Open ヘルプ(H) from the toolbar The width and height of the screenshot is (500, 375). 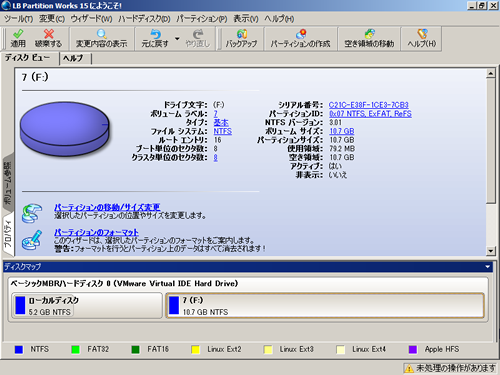click(422, 39)
